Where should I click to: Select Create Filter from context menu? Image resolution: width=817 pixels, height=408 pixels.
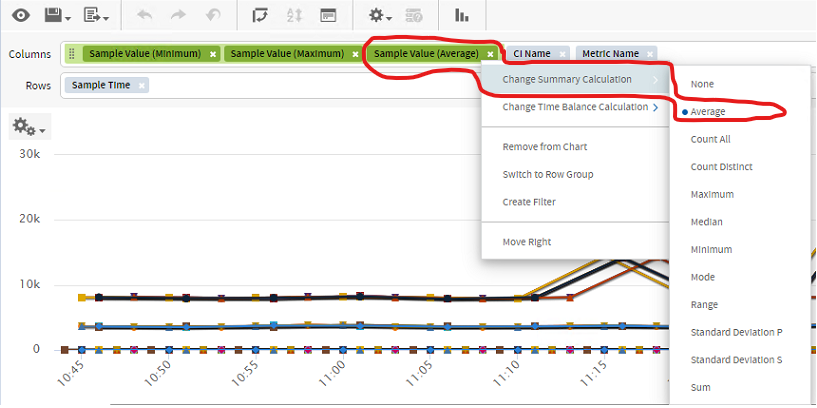point(529,202)
